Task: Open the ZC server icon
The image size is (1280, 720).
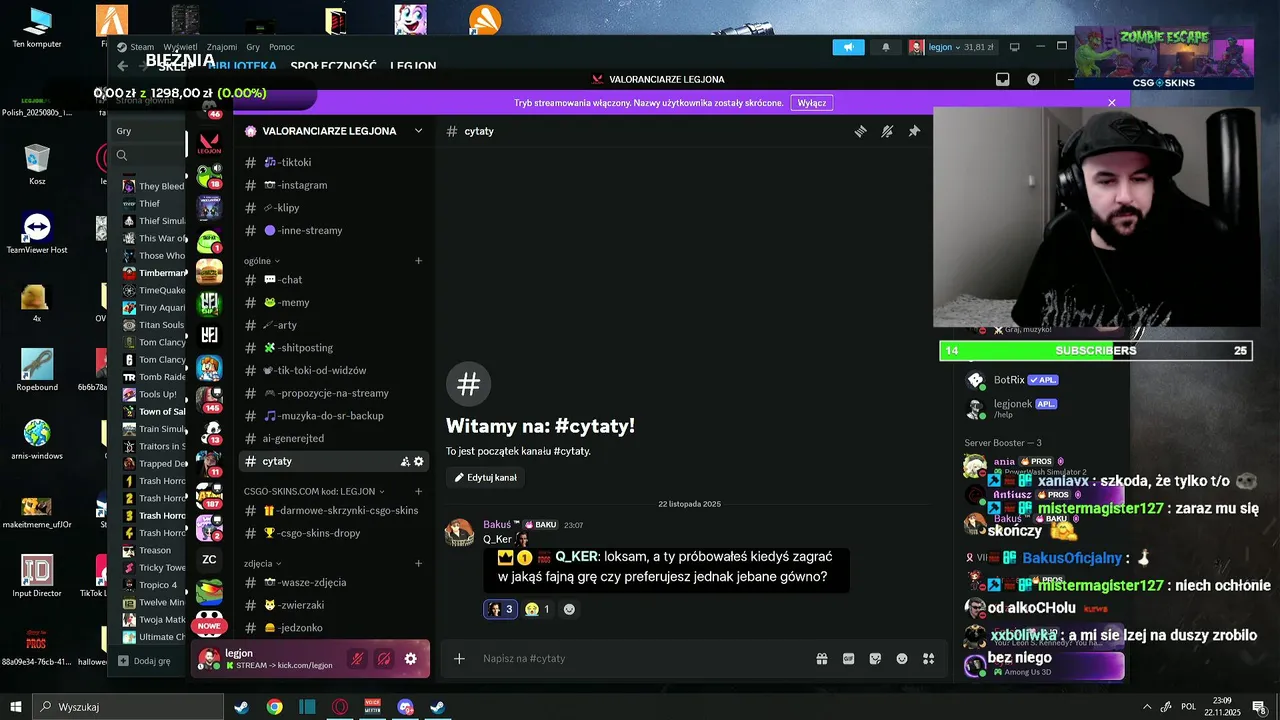Action: tap(209, 560)
